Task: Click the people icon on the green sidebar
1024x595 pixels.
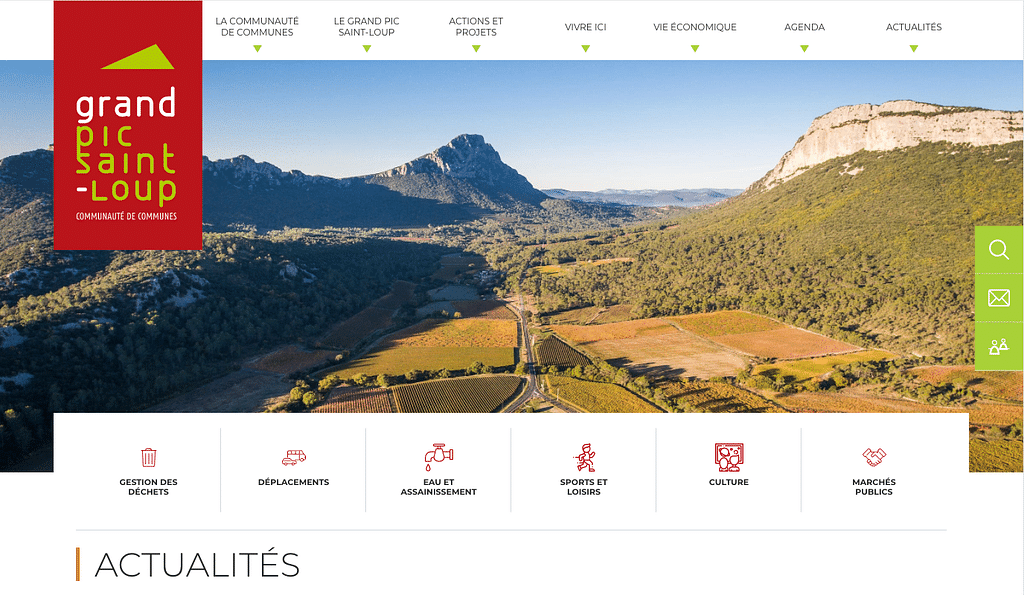Action: (x=999, y=346)
